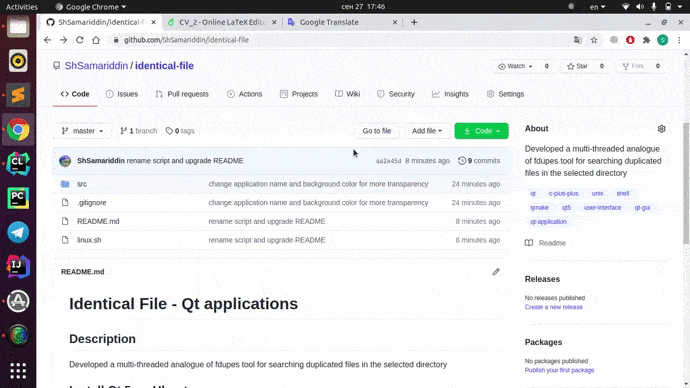Close the Google Translate tab
The image size is (690, 388).
pyautogui.click(x=395, y=22)
